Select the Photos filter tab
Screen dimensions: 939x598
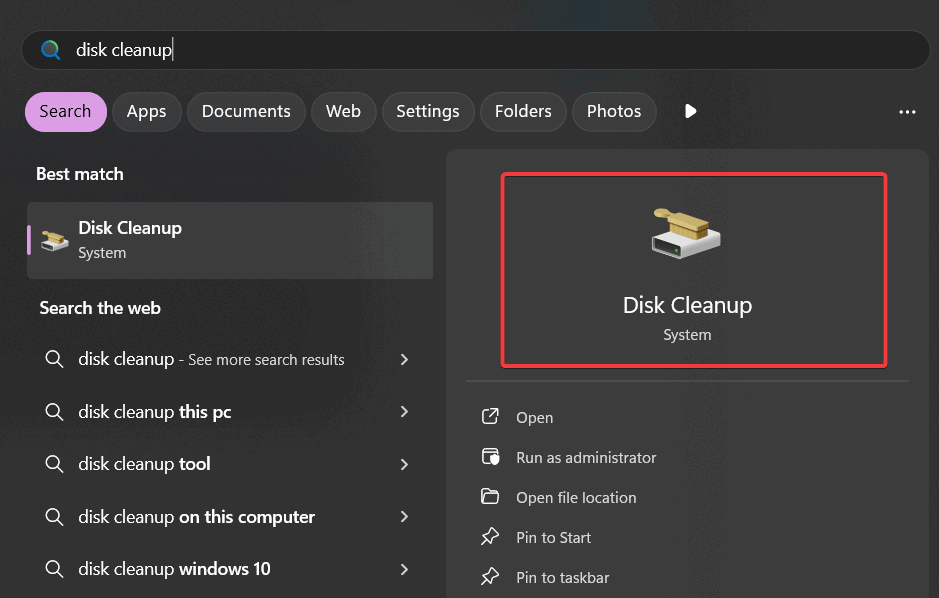614,112
